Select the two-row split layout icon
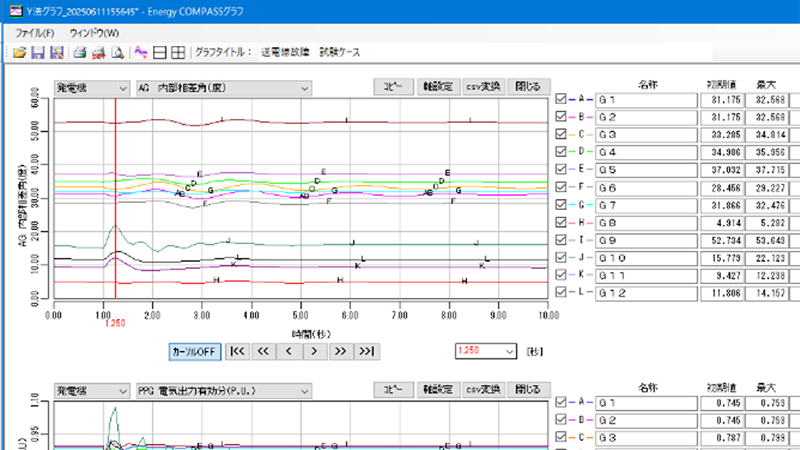Viewport: 800px width, 450px height. pos(160,52)
